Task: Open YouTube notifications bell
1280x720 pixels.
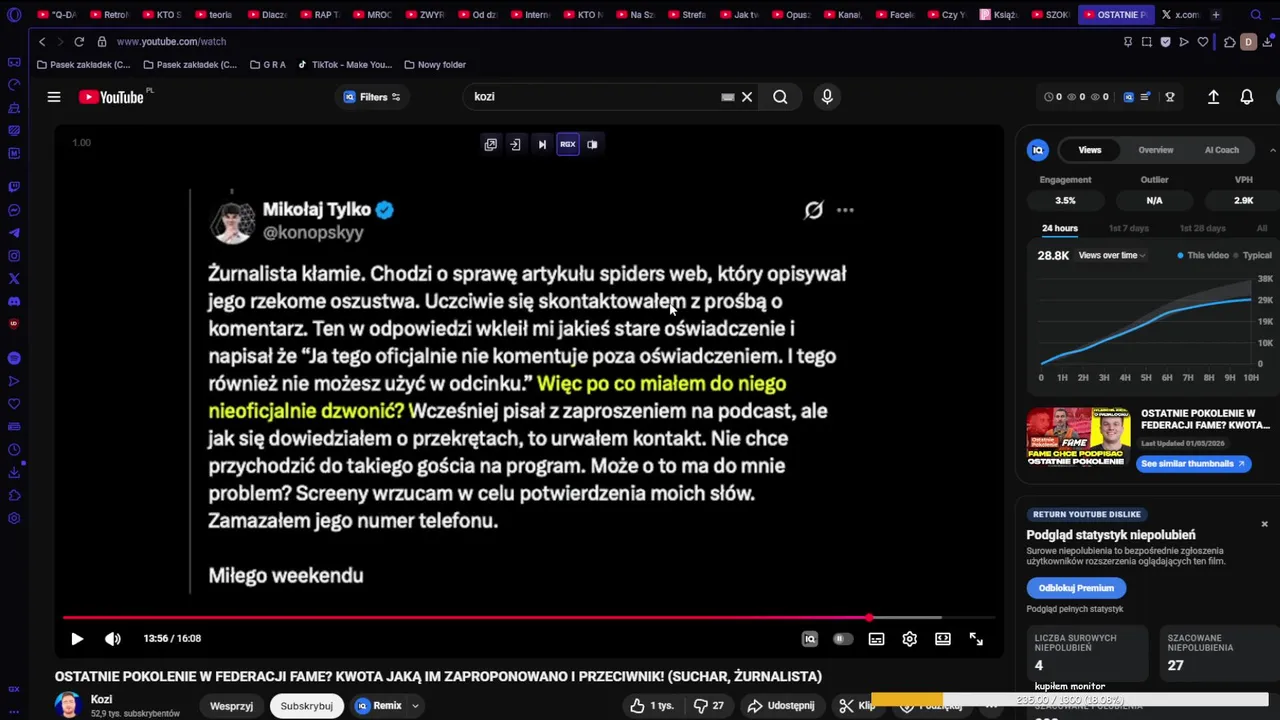Action: (x=1247, y=97)
